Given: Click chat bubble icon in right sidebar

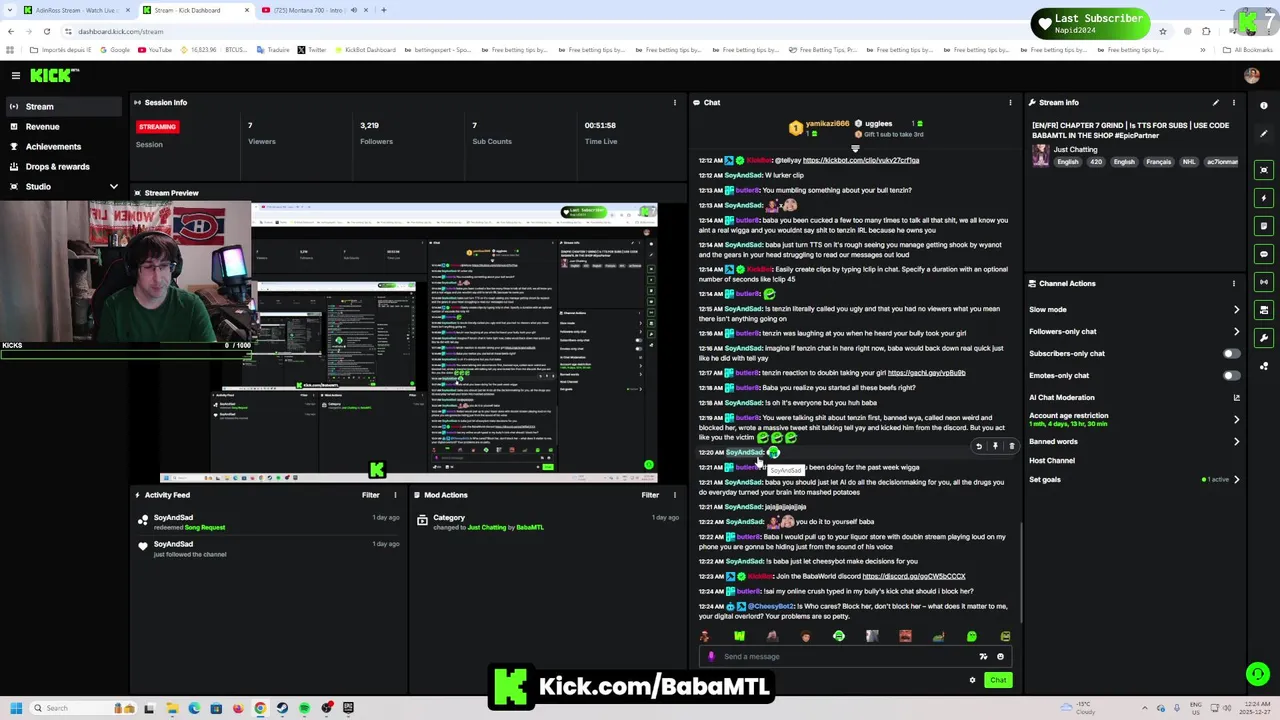Looking at the screenshot, I should coord(1264,254).
